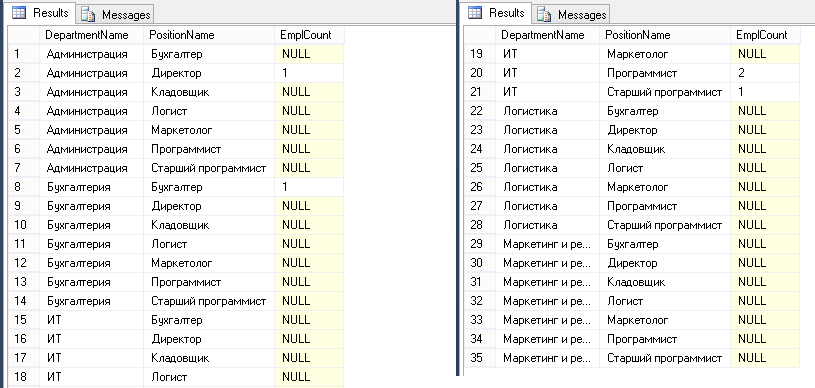This screenshot has width=815, height=388.
Task: Click Программист cell in row 6
Action: [x=209, y=149]
